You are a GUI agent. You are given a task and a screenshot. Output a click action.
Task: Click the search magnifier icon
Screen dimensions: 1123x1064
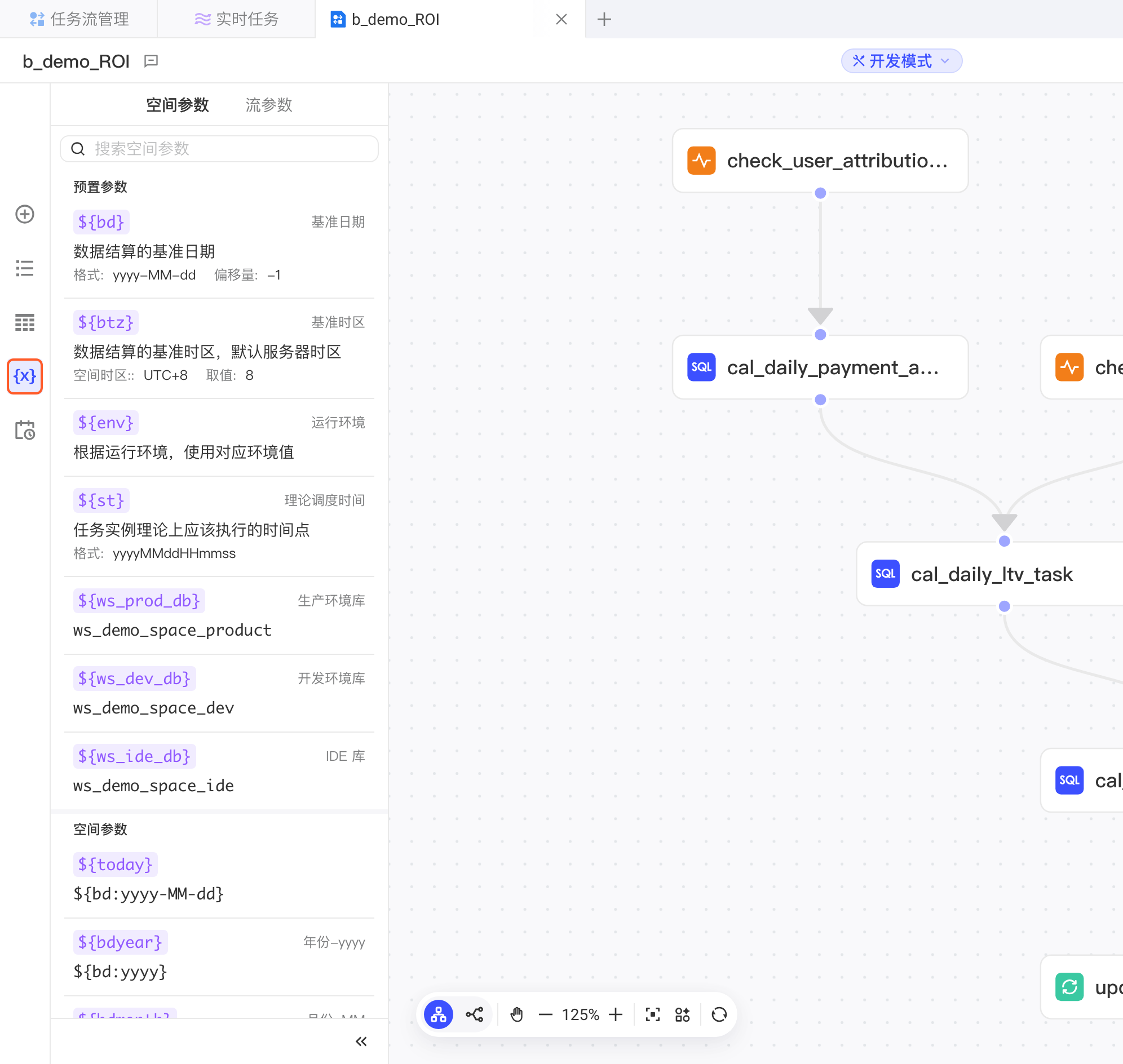click(x=78, y=149)
